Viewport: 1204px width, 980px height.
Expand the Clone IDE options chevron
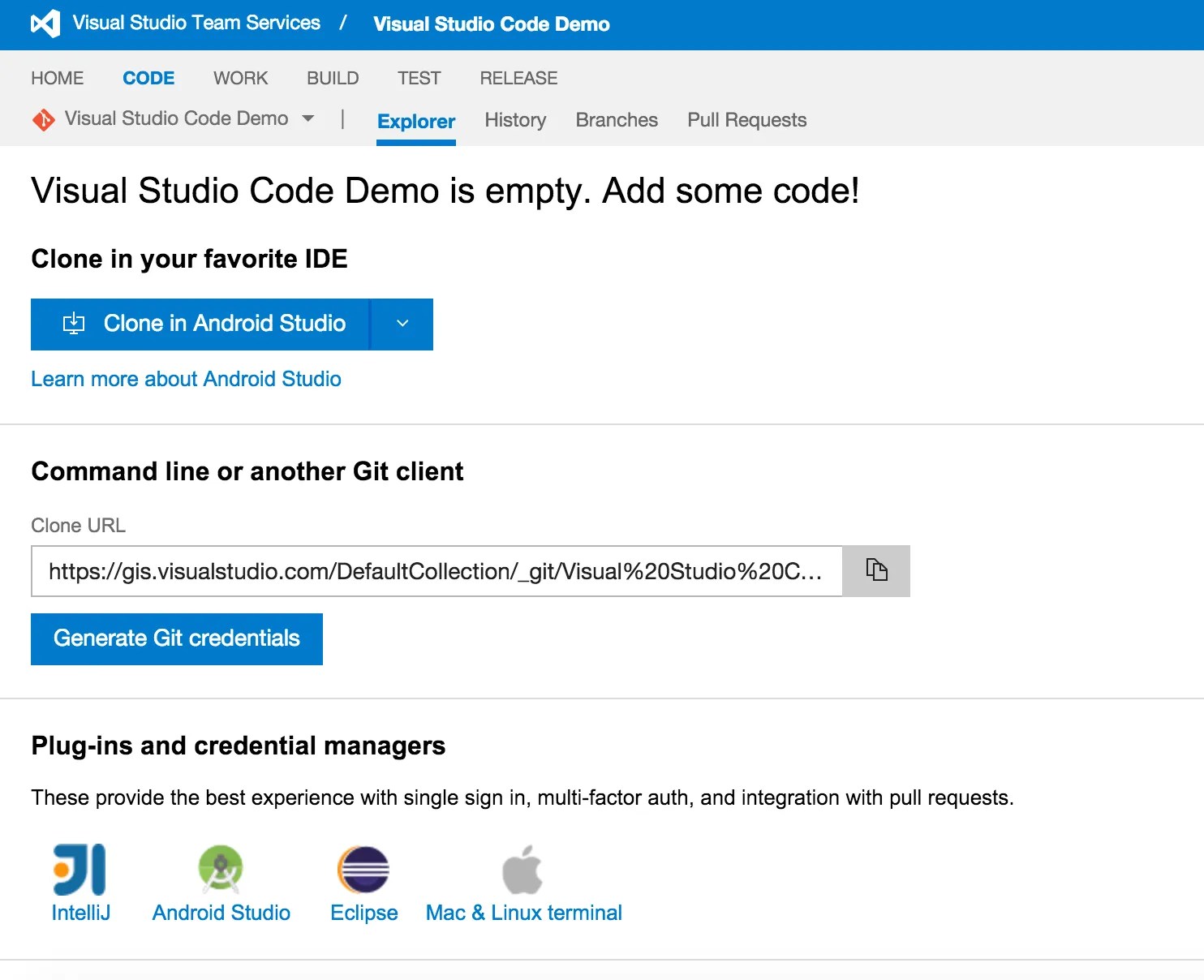[x=402, y=324]
